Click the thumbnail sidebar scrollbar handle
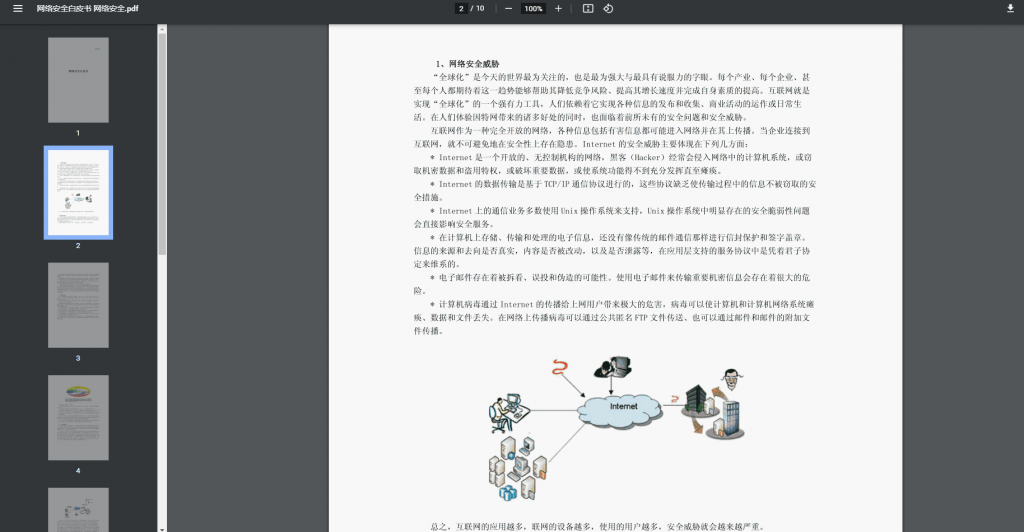Image resolution: width=1024 pixels, height=532 pixels. pos(162,144)
